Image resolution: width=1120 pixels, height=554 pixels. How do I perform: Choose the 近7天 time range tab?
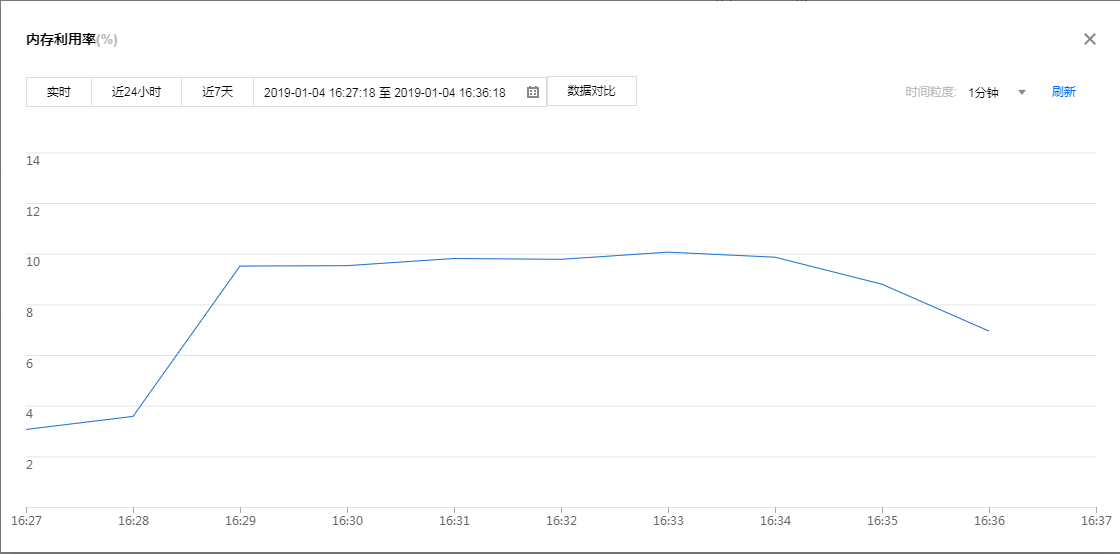(x=217, y=92)
